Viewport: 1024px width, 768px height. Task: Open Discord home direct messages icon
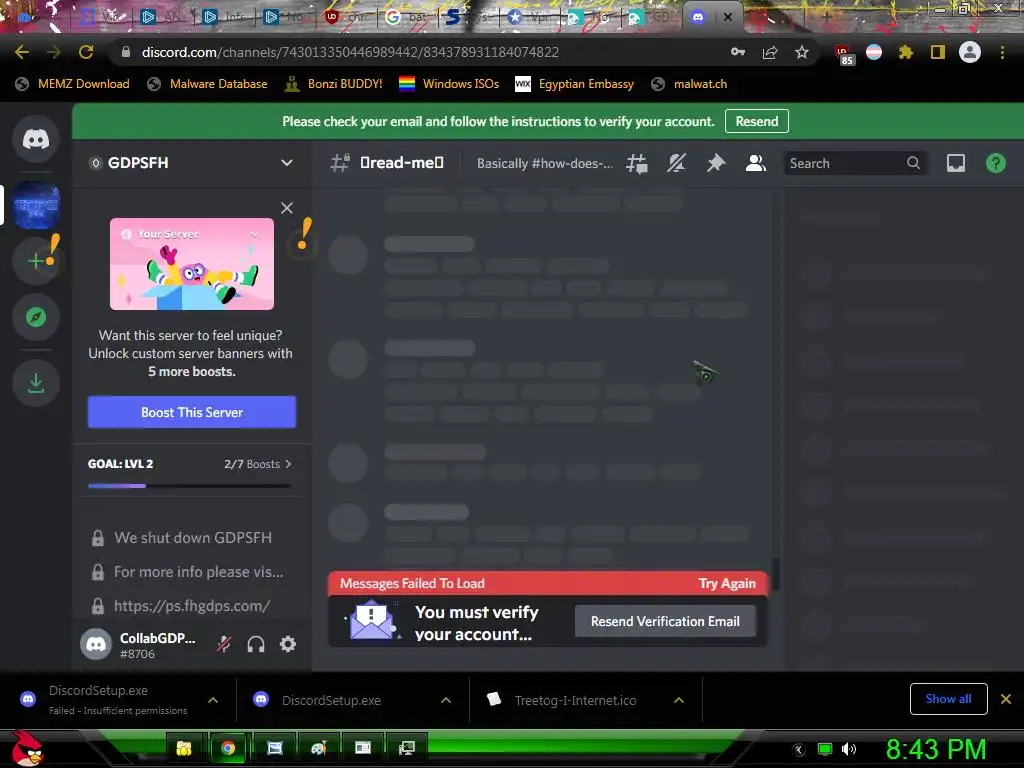coord(36,139)
